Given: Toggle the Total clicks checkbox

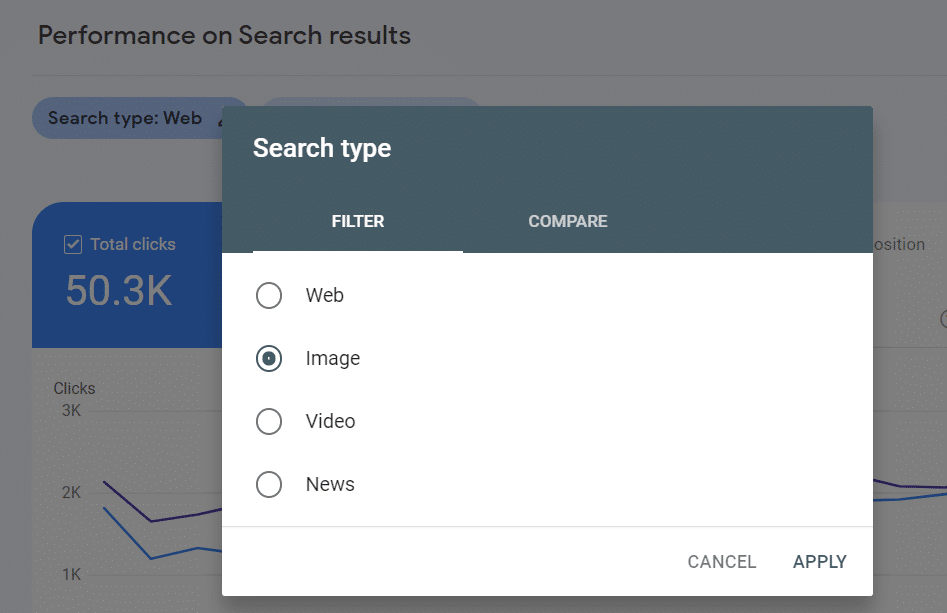Looking at the screenshot, I should [73, 245].
